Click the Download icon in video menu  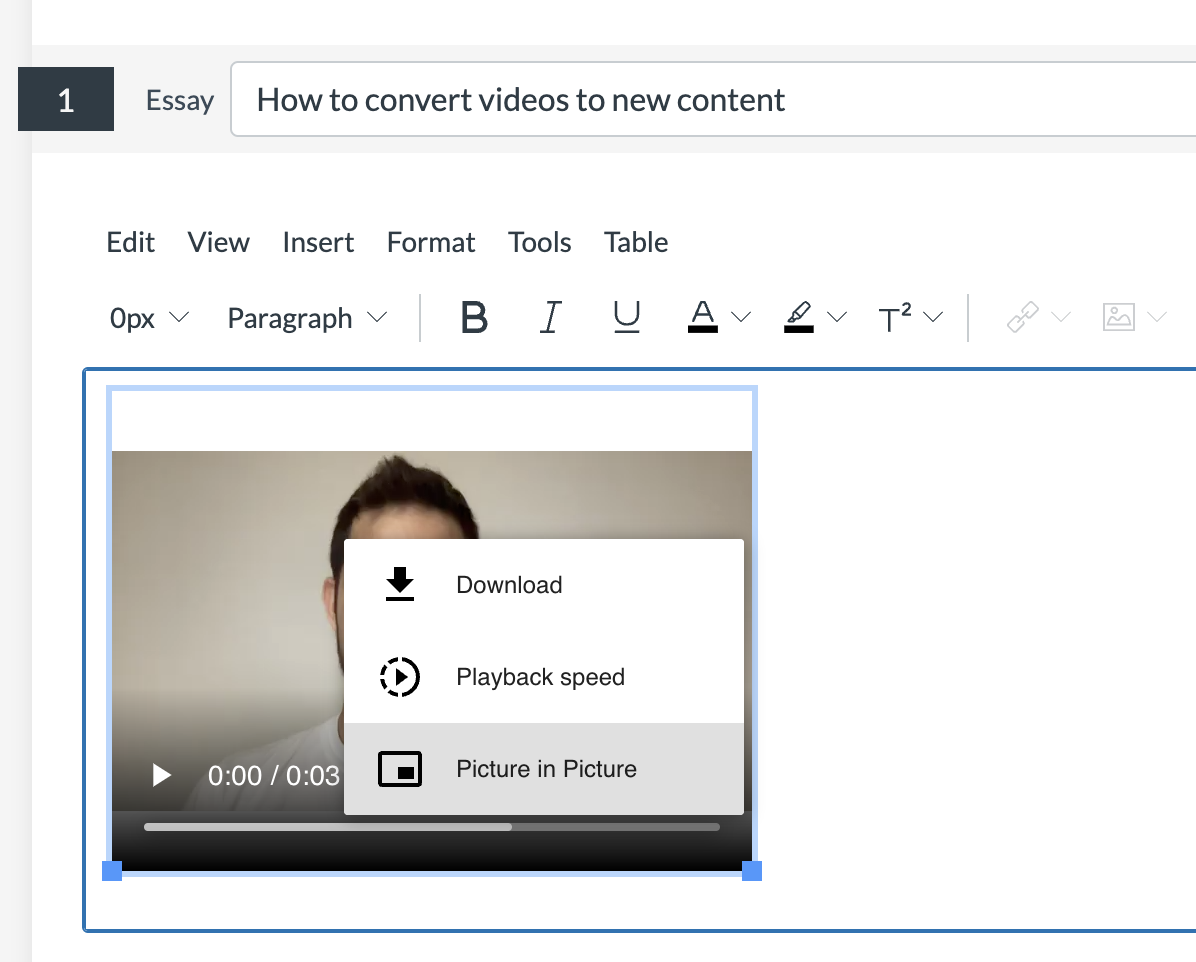[x=400, y=584]
